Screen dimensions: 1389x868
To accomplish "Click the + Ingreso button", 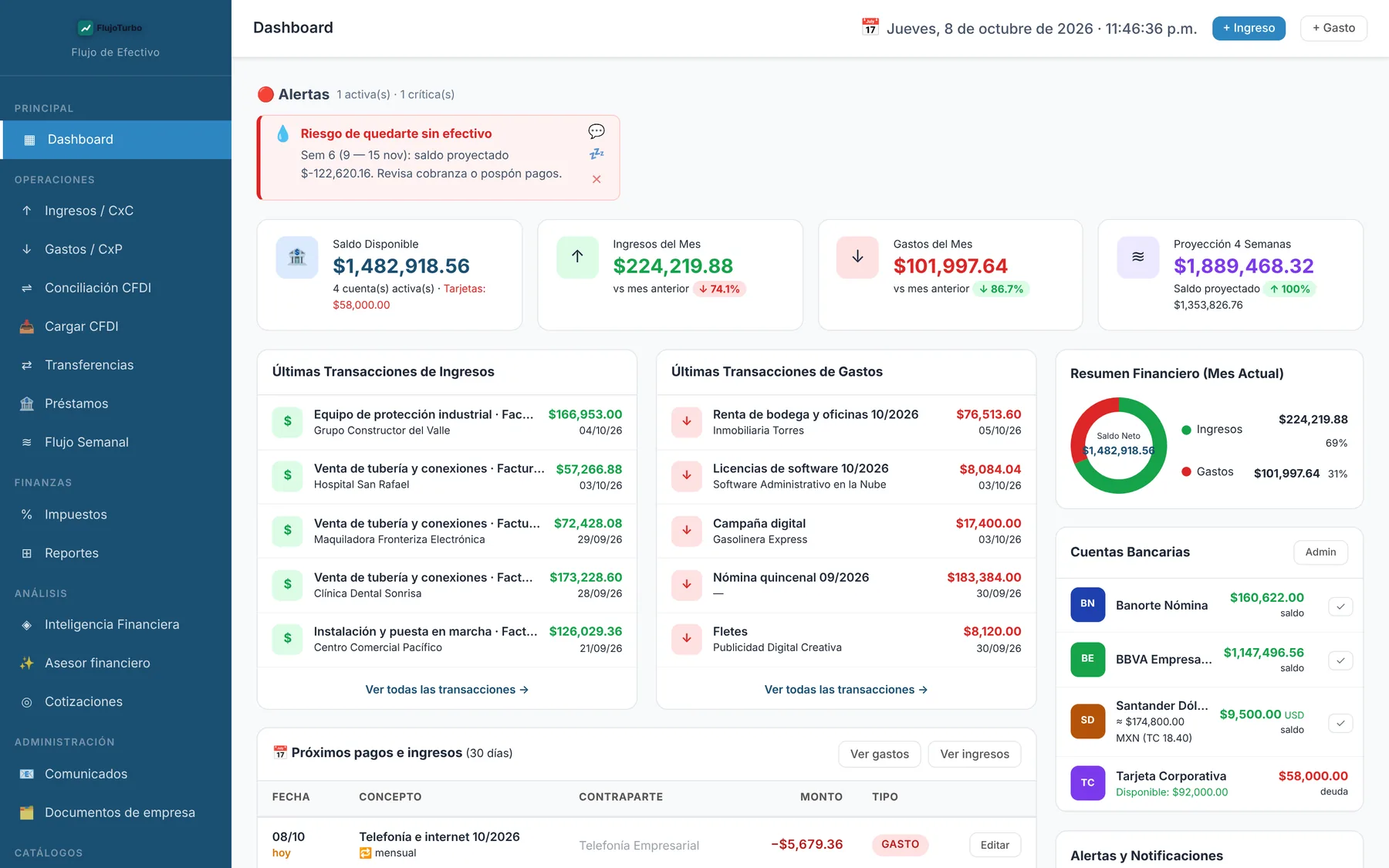I will click(1249, 28).
